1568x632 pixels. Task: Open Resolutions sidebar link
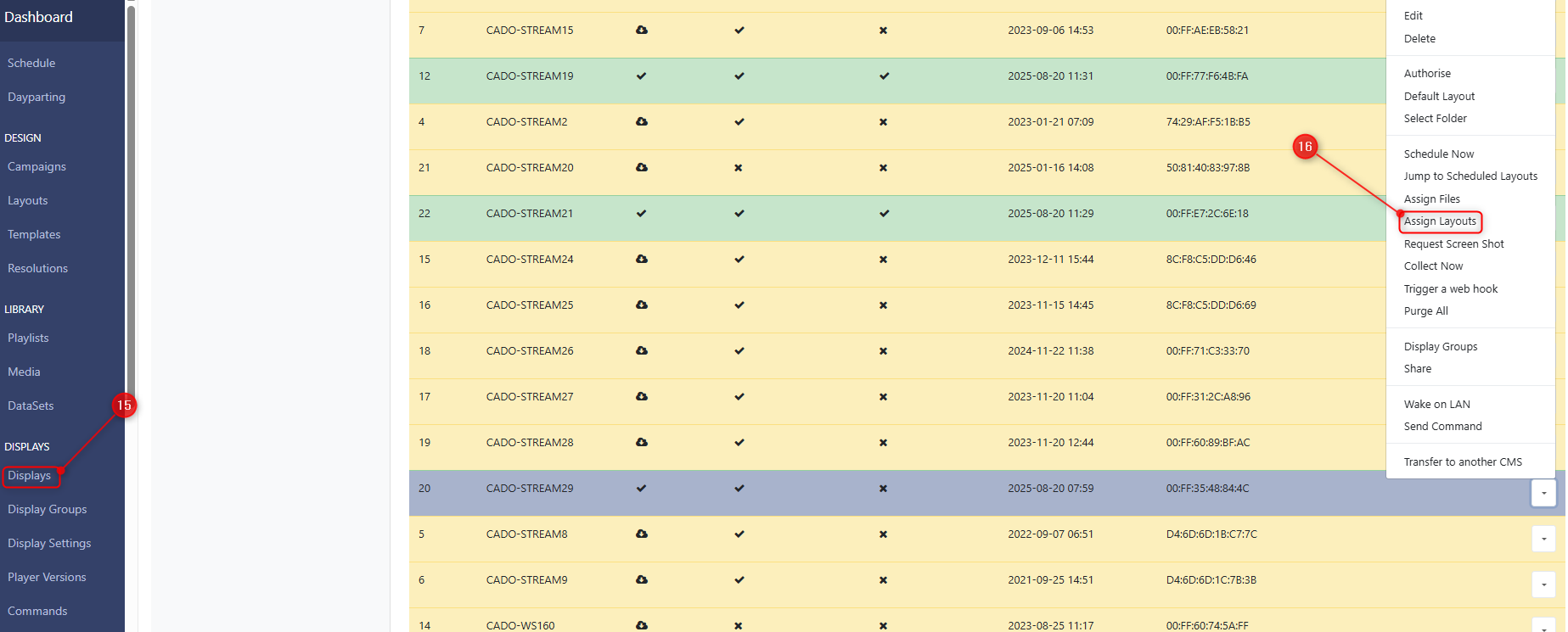(x=37, y=268)
